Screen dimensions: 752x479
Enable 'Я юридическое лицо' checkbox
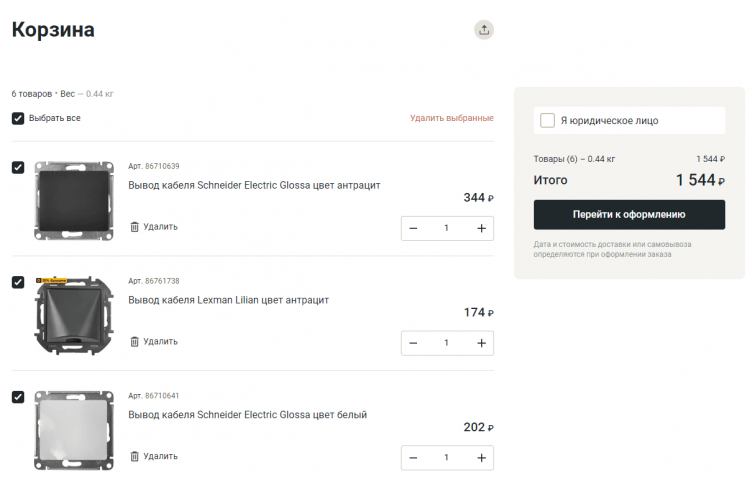(x=547, y=121)
